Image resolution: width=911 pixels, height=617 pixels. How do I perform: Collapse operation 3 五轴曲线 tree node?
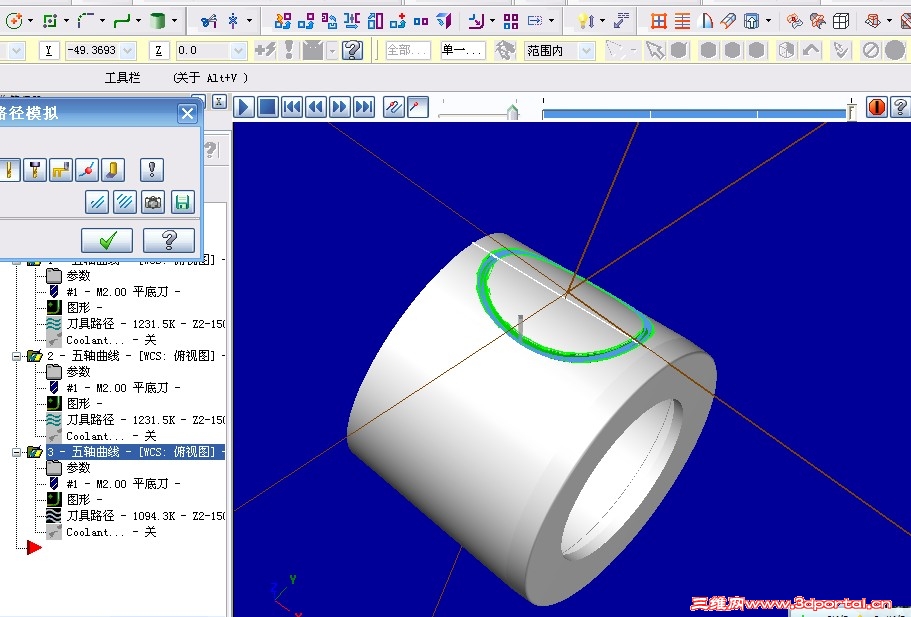click(17, 452)
